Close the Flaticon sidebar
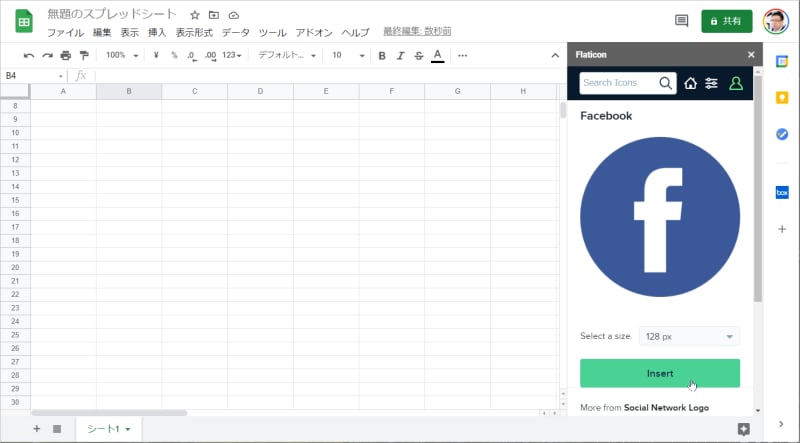The width and height of the screenshot is (800, 443). click(751, 55)
